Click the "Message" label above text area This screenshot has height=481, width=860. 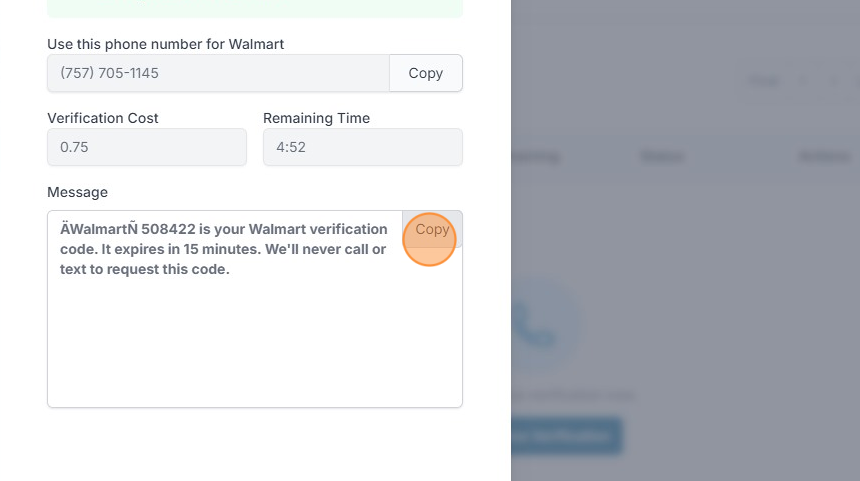[77, 192]
